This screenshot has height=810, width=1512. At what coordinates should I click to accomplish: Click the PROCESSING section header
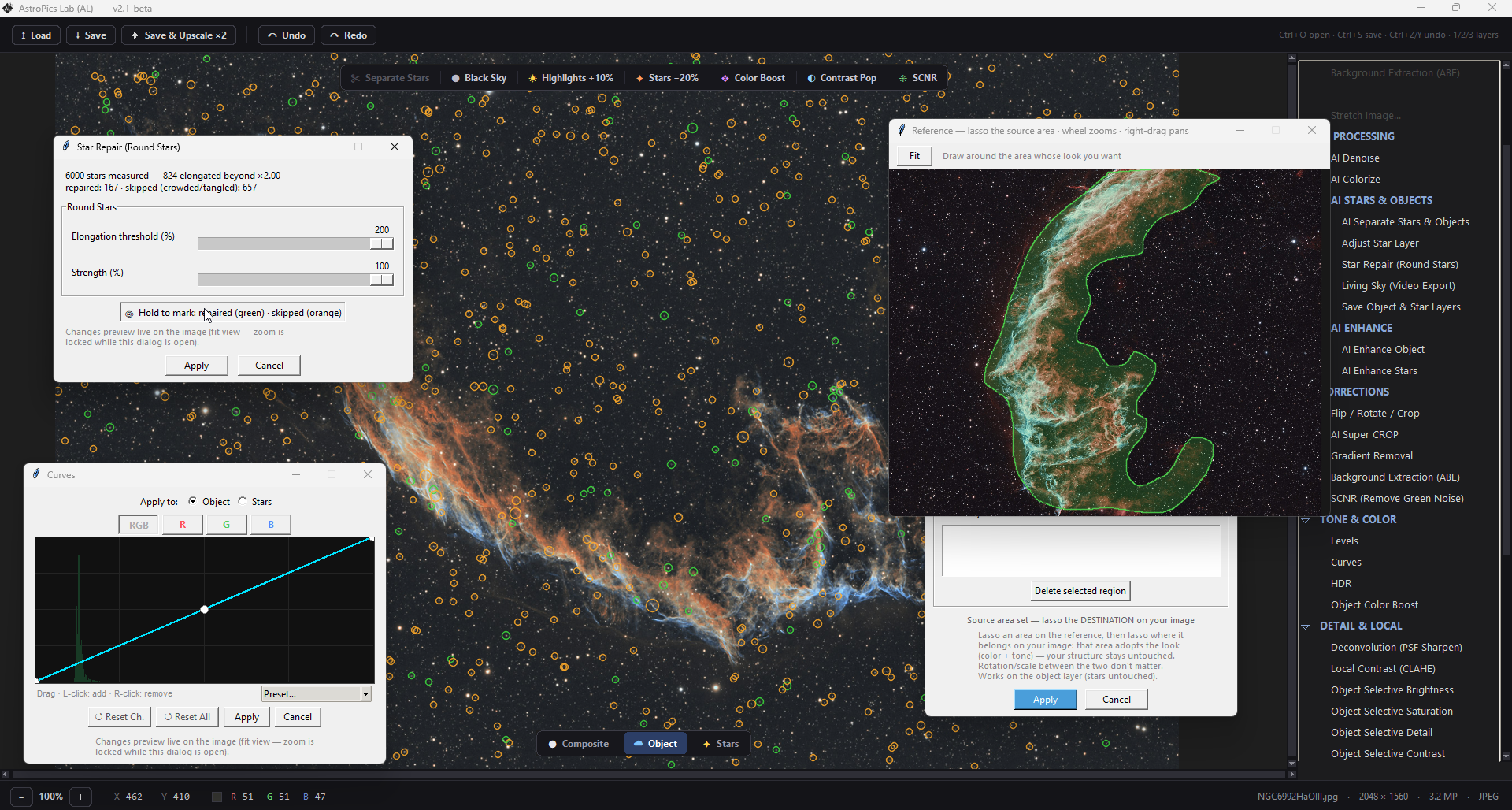tap(1364, 136)
